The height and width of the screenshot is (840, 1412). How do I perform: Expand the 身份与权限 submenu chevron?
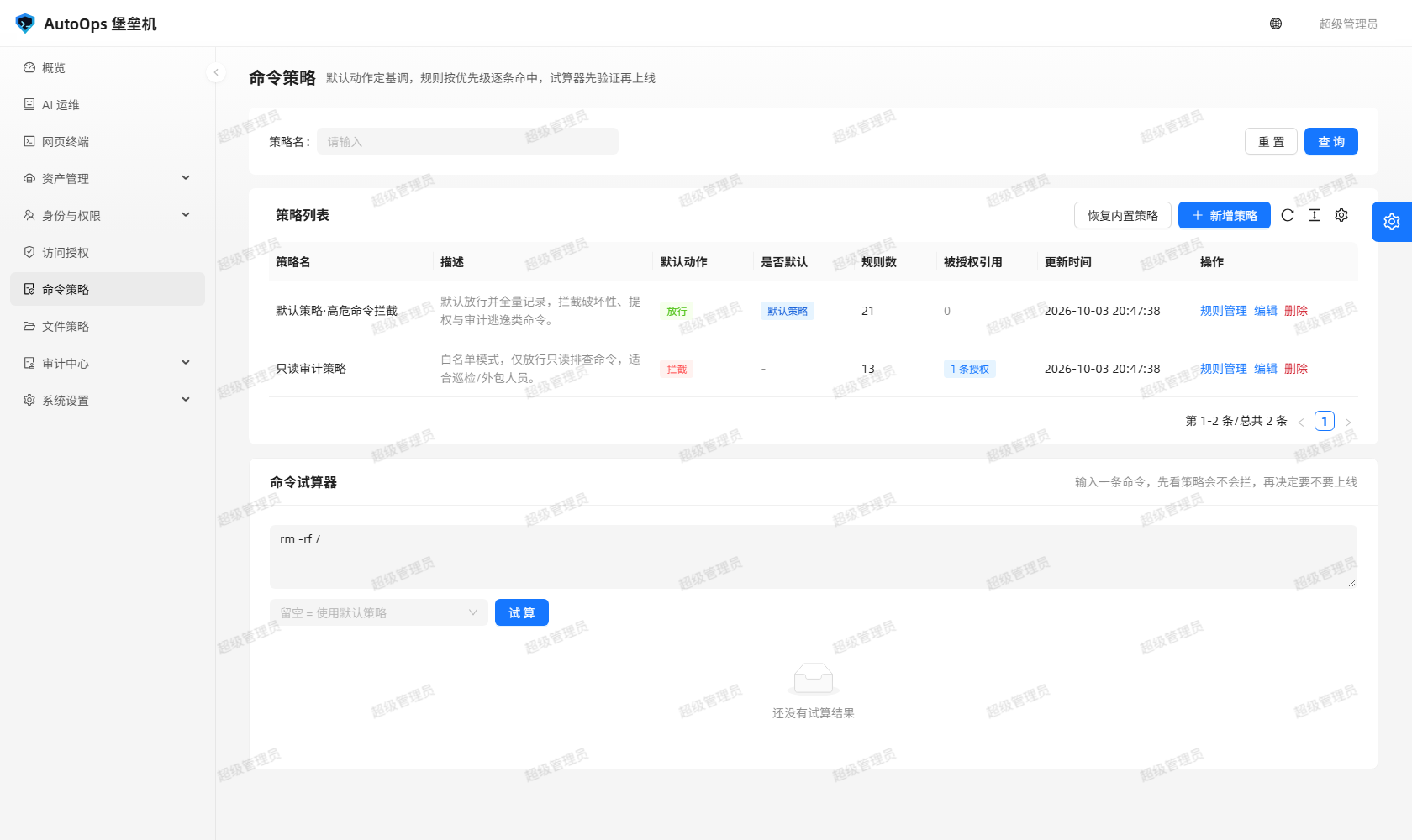pos(186,215)
